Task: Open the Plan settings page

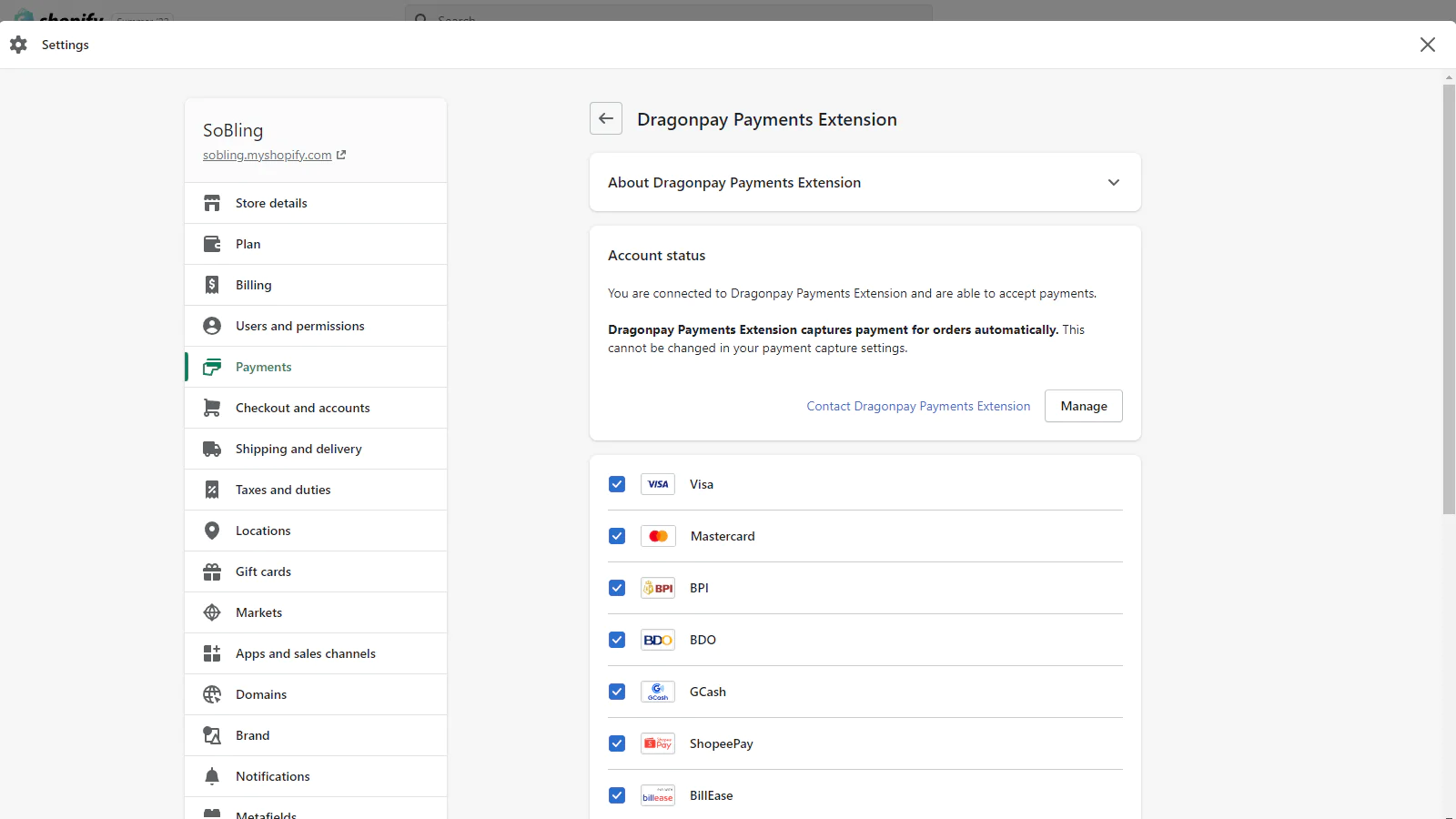Action: coord(316,244)
